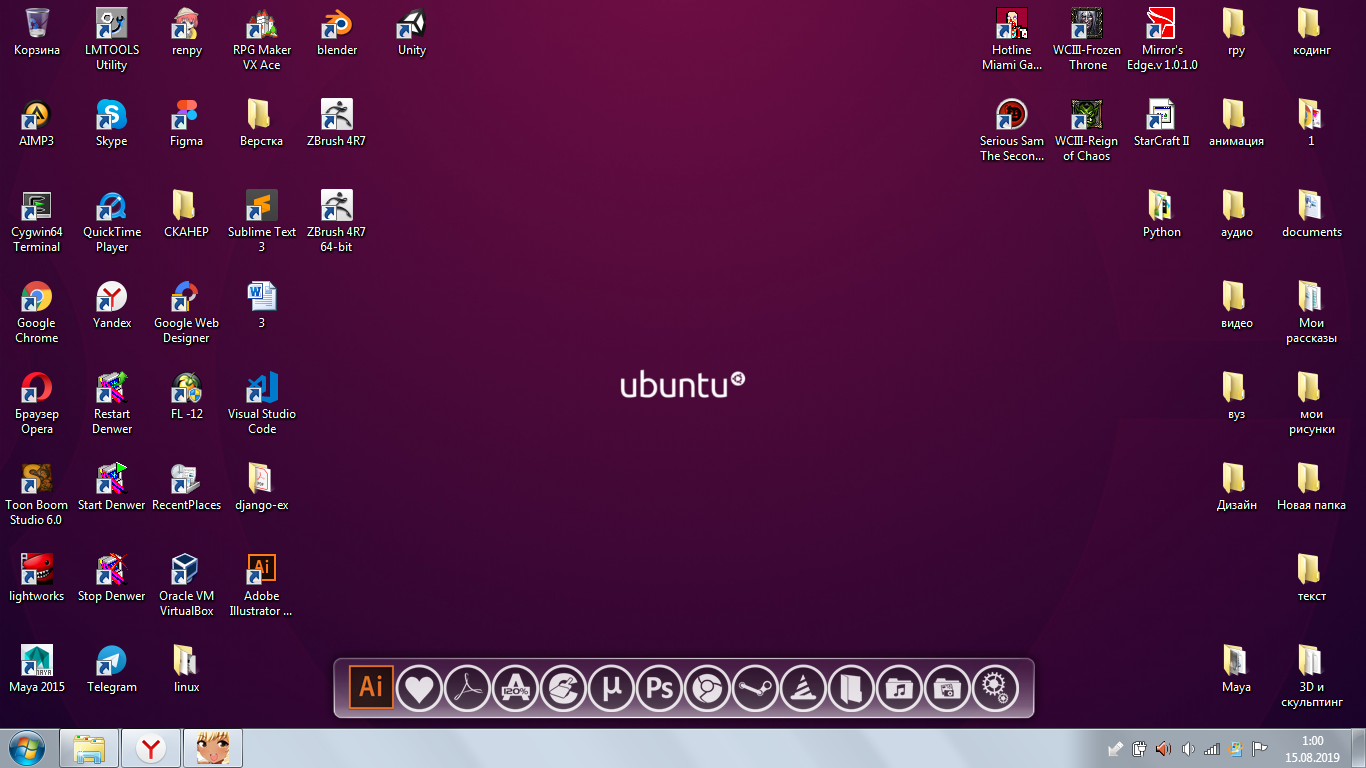This screenshot has height=768, width=1366.
Task: Select the blender desktop shortcut
Action: click(337, 32)
